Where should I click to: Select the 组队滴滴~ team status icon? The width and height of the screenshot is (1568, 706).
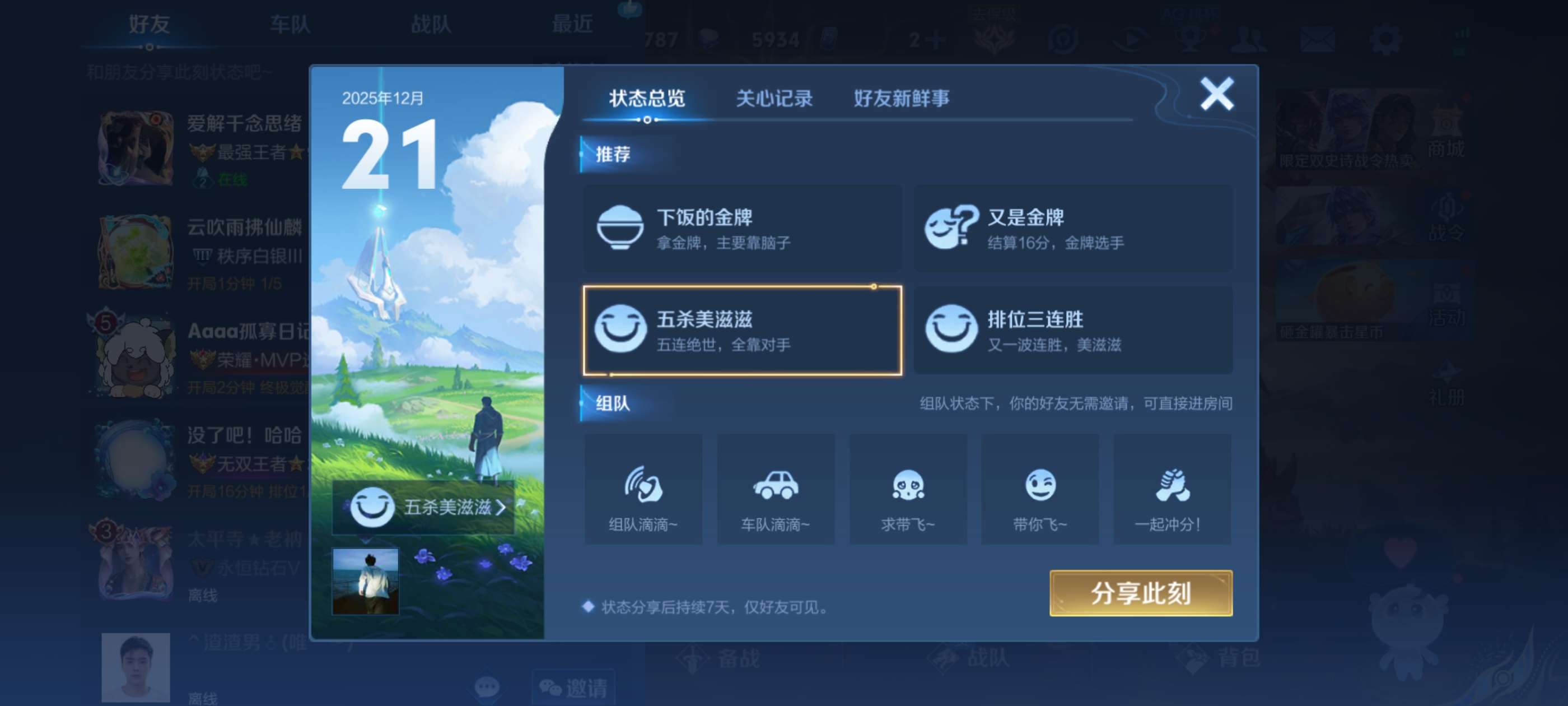pyautogui.click(x=643, y=489)
